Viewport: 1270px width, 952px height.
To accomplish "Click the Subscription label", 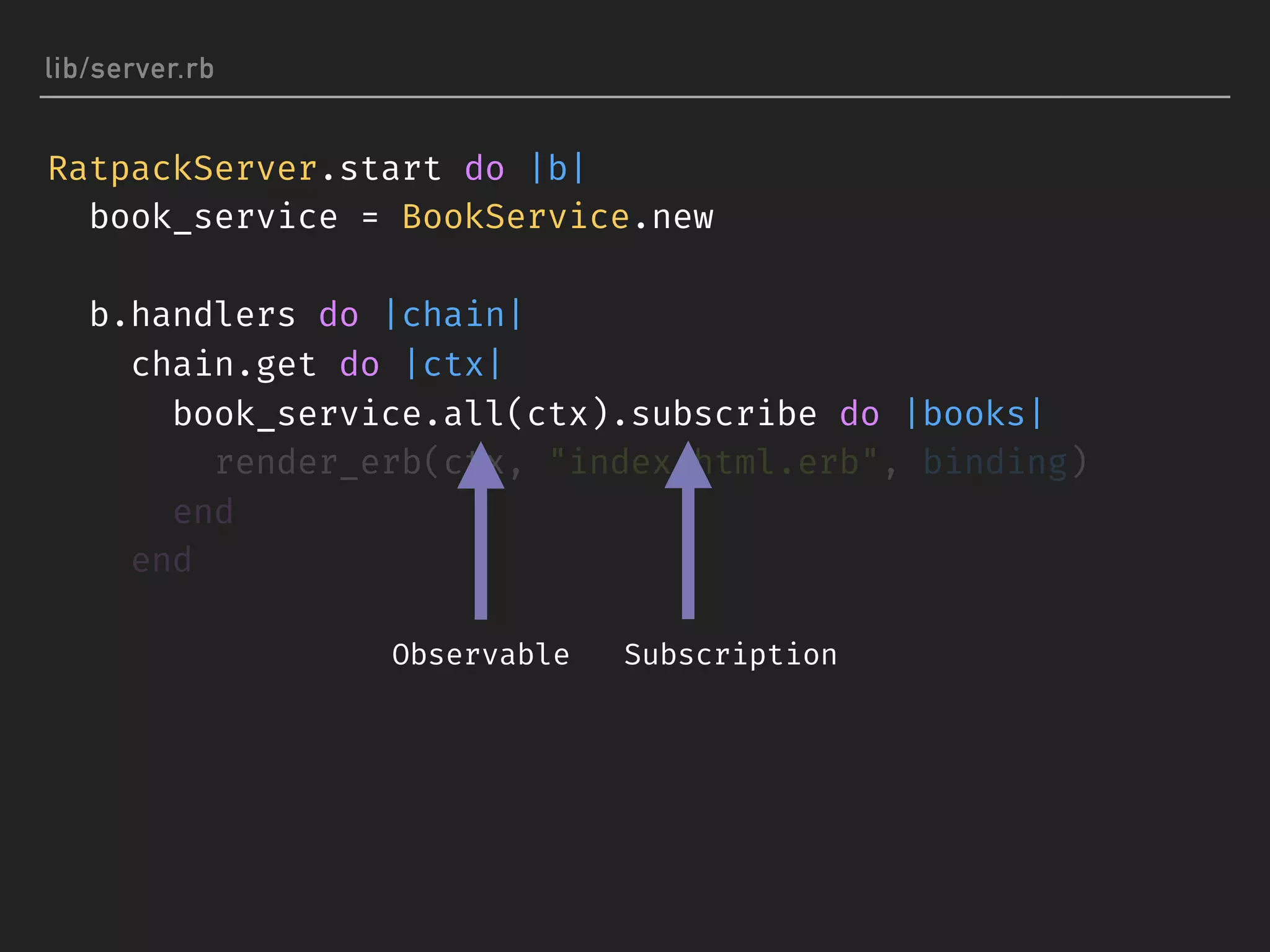I will coord(730,655).
